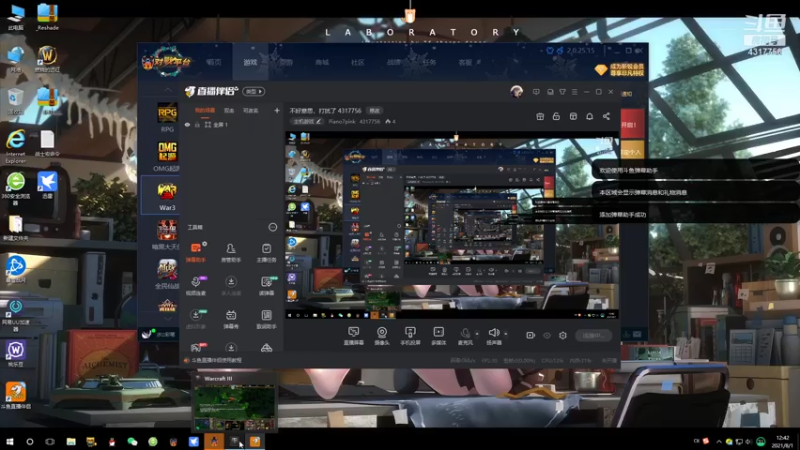Select the first scene tab in orange

click(x=205, y=110)
